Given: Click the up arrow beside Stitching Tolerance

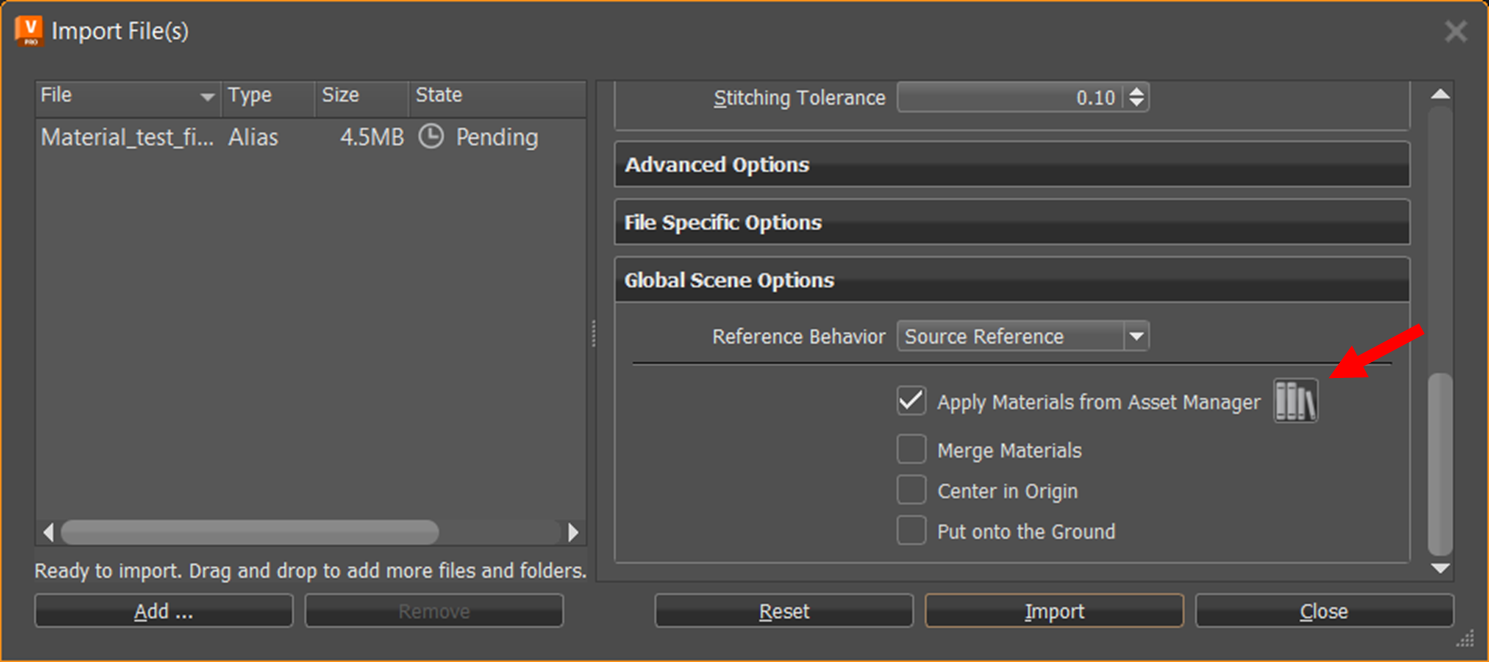Looking at the screenshot, I should click(1137, 91).
